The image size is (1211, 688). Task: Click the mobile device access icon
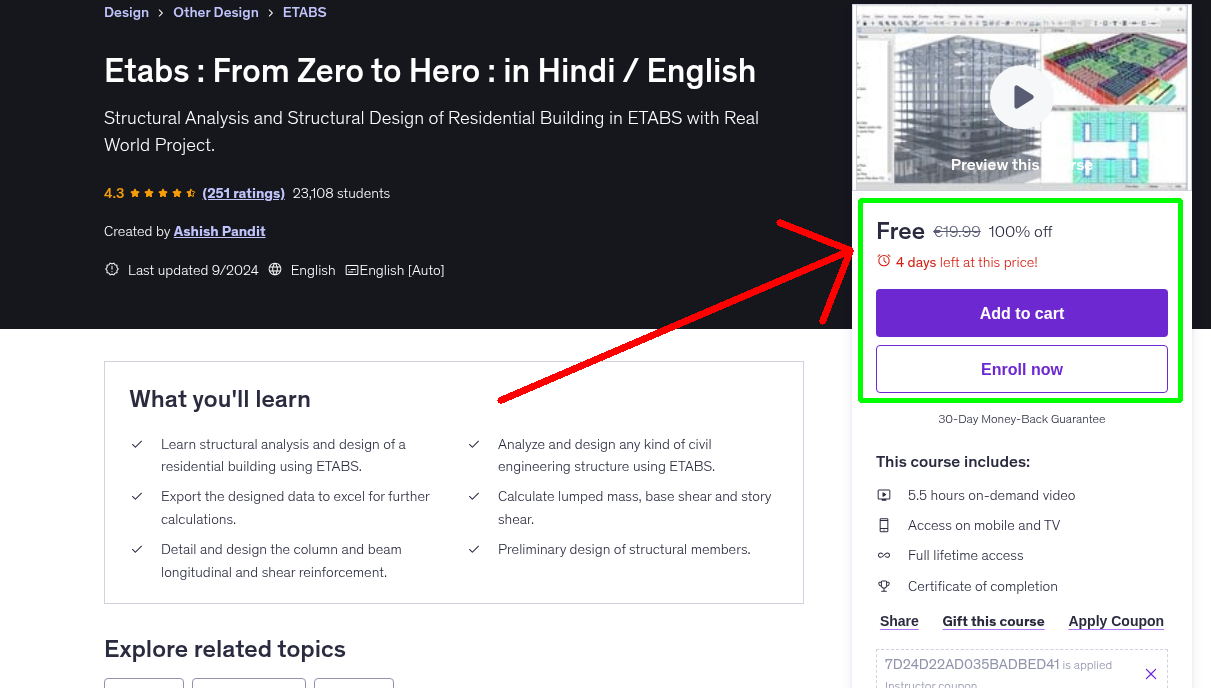884,525
